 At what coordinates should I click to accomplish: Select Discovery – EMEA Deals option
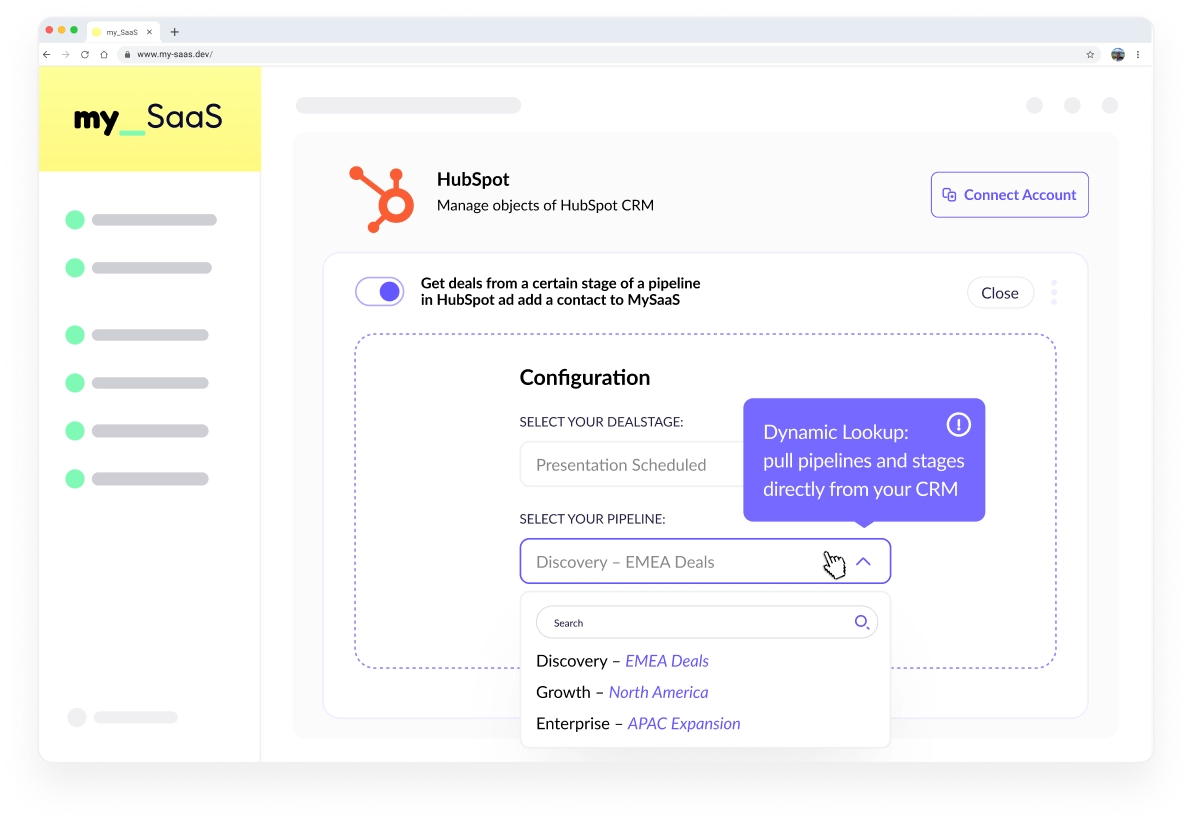tap(622, 661)
